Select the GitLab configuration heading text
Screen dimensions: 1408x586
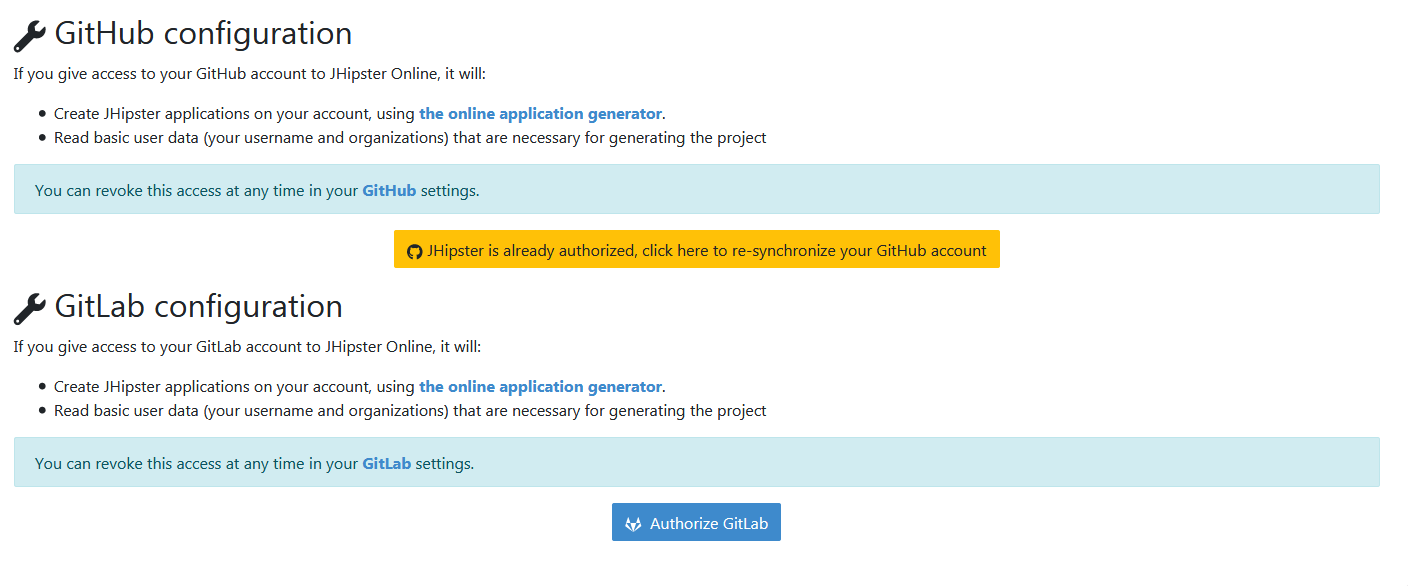199,307
